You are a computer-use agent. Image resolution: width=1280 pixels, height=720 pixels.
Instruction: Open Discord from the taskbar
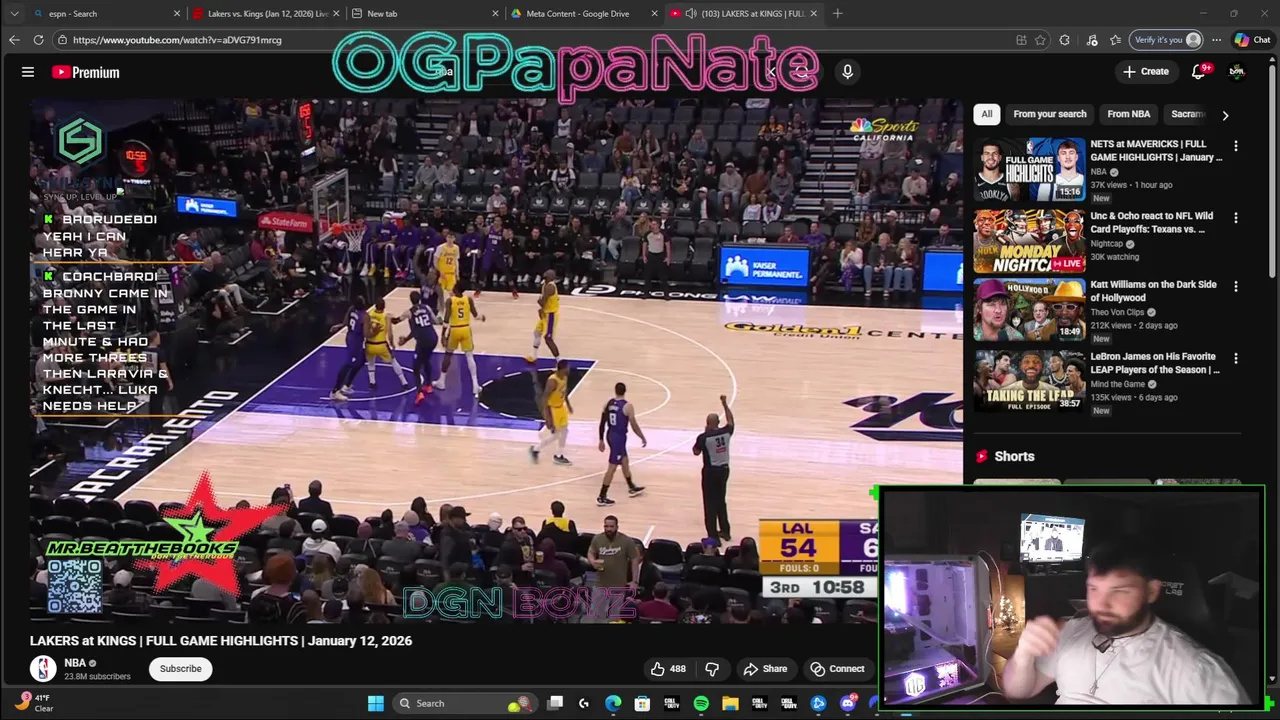tap(848, 703)
